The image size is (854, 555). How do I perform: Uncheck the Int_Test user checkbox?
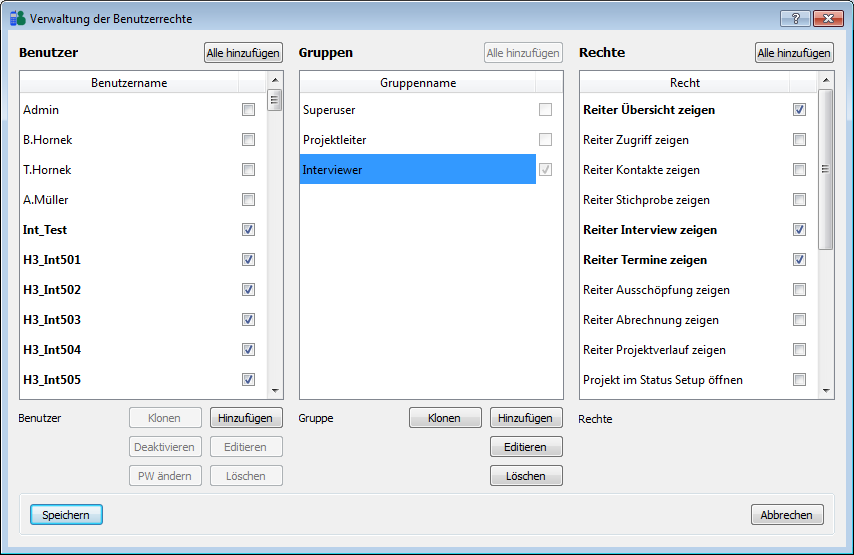[x=248, y=230]
